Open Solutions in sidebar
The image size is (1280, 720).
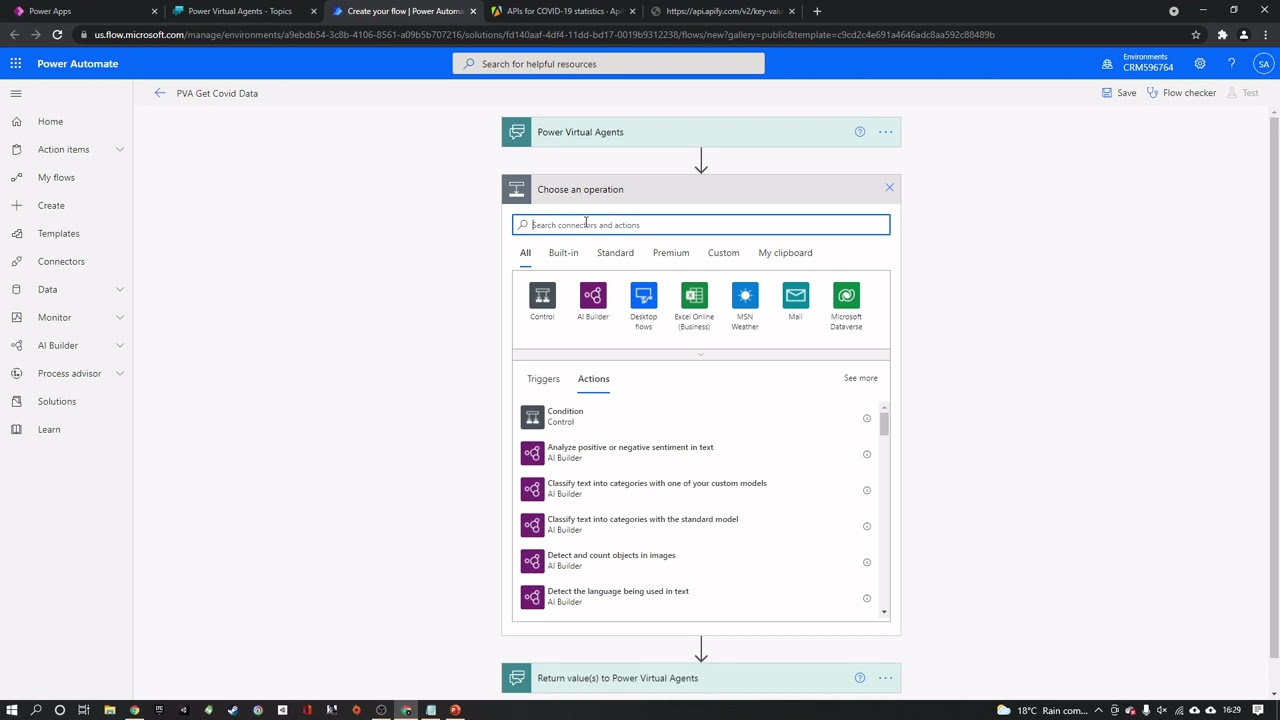click(57, 401)
